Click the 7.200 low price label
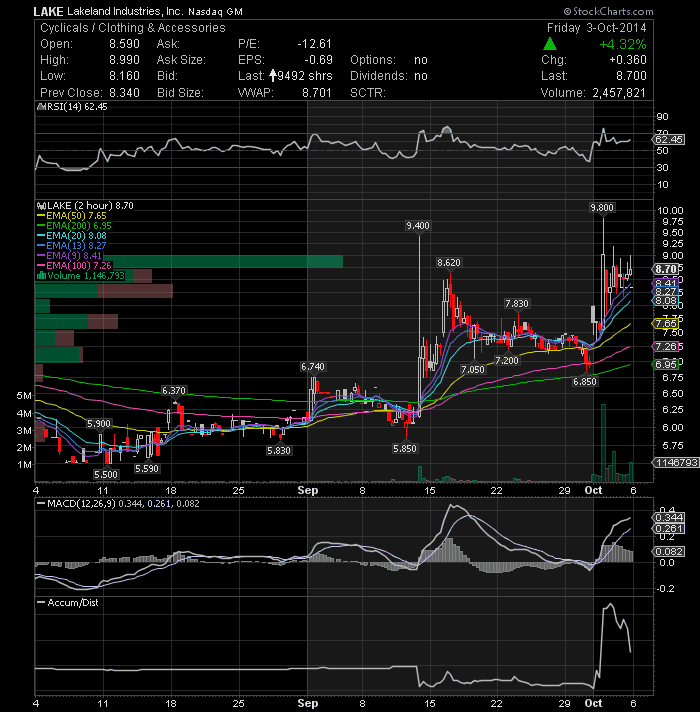700x712 pixels. (x=507, y=361)
